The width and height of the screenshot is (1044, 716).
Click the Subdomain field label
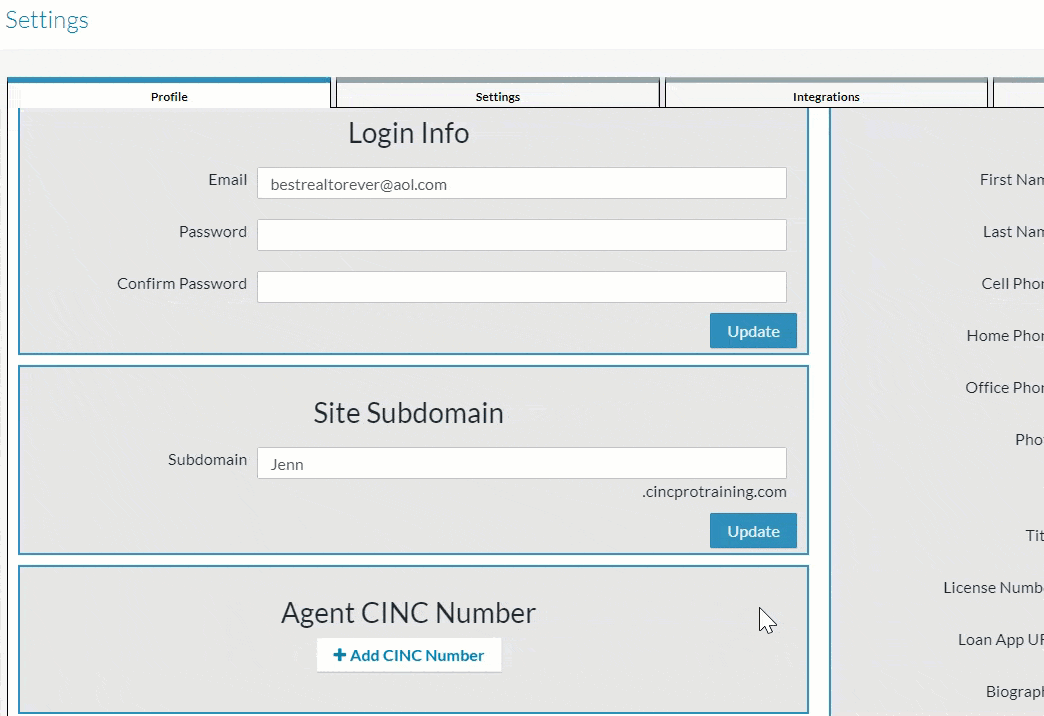[207, 460]
